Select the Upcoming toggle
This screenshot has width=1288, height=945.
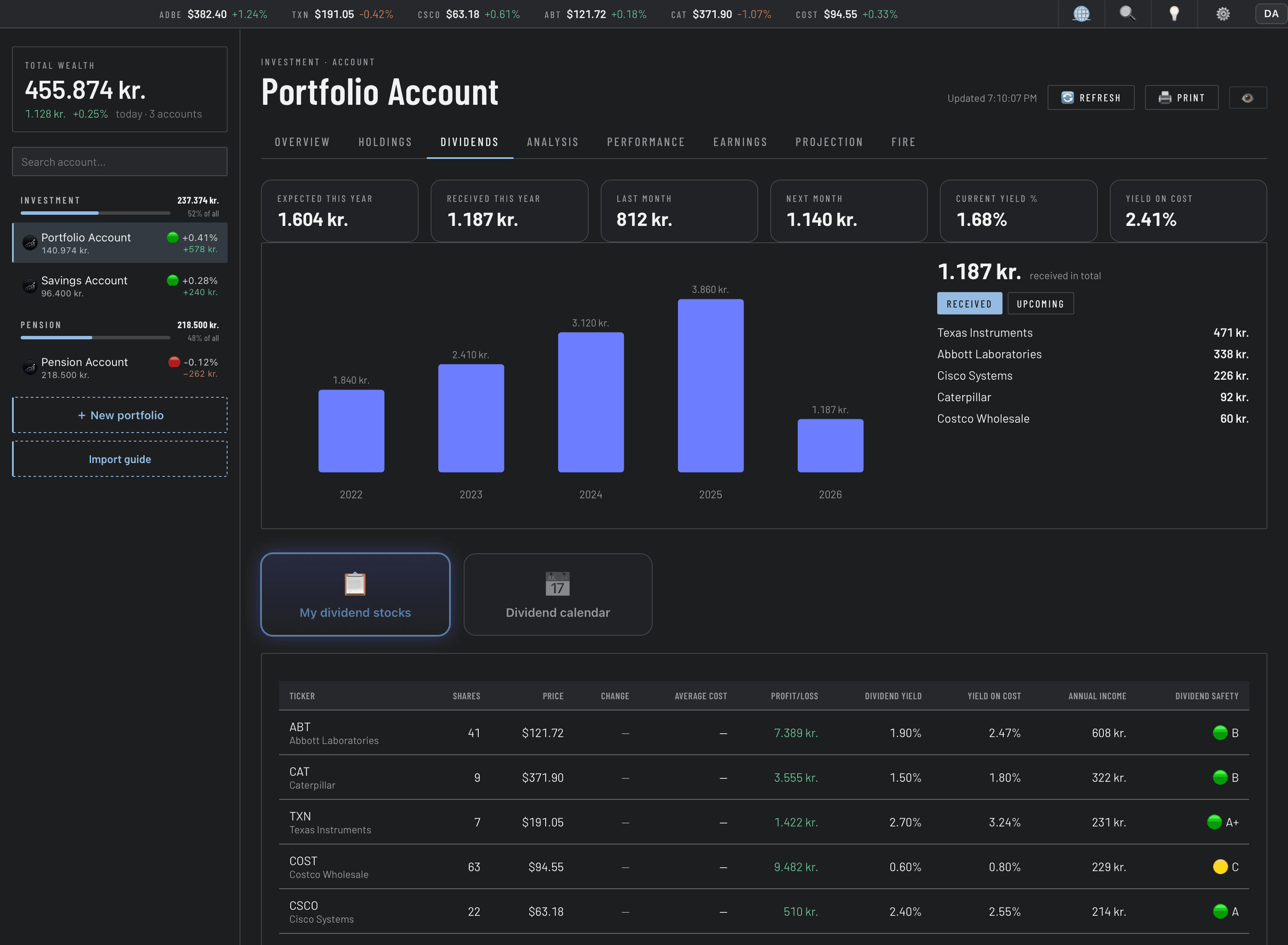[x=1040, y=304]
